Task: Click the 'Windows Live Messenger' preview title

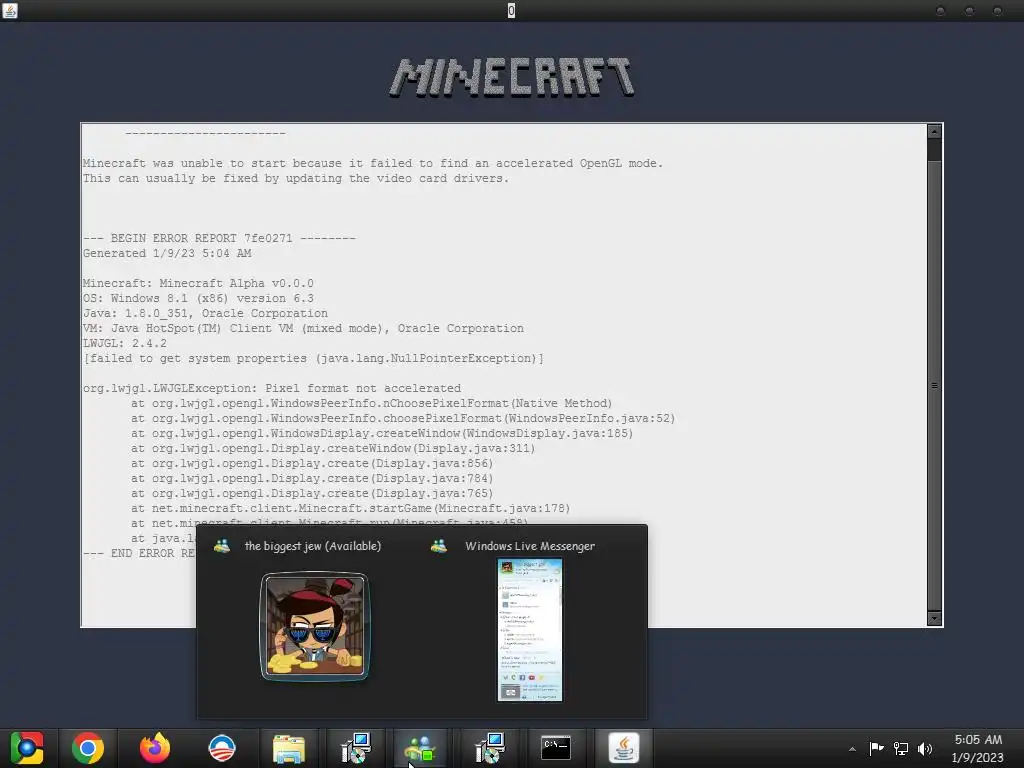Action: tap(530, 546)
